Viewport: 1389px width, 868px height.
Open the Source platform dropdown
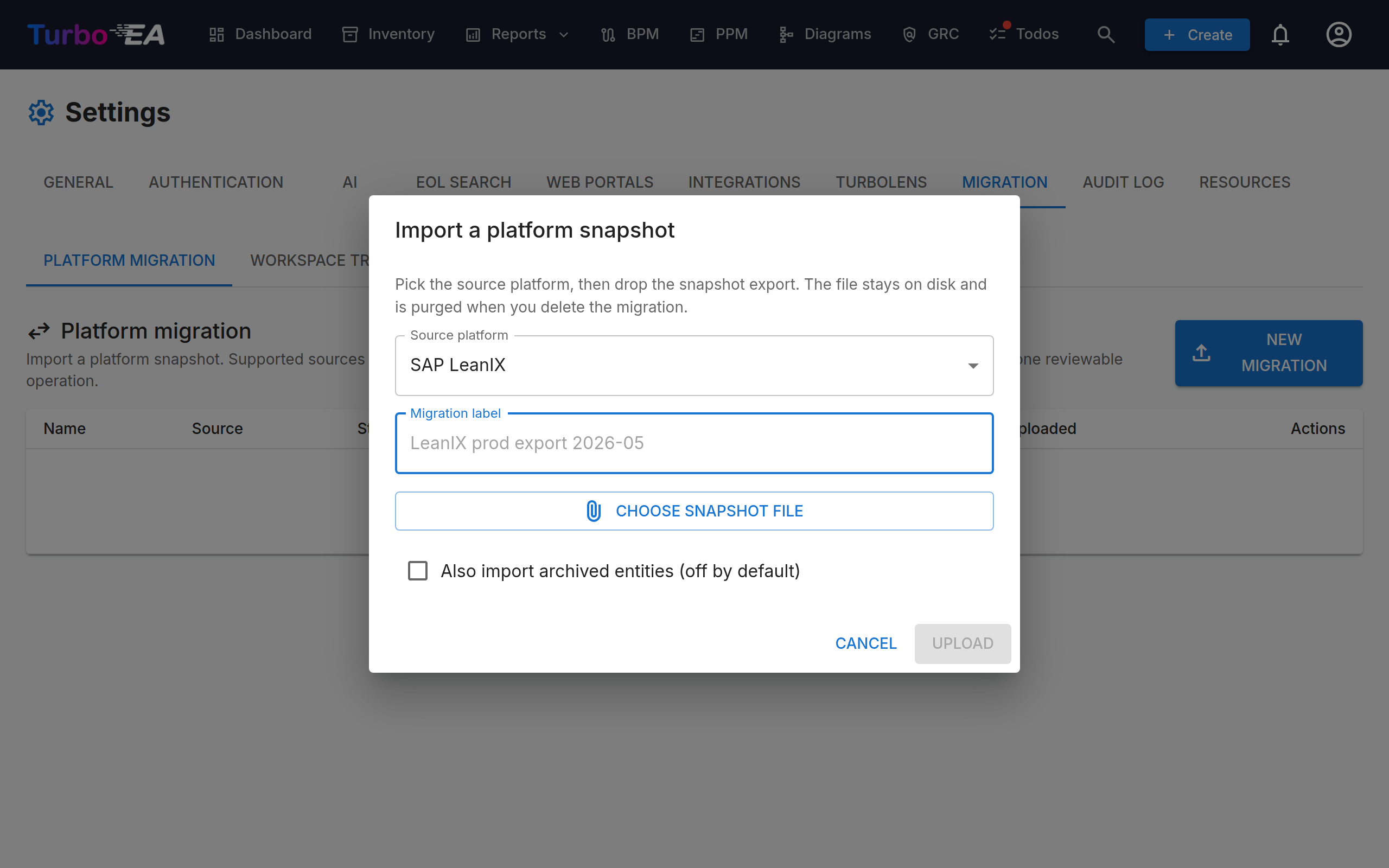[694, 366]
